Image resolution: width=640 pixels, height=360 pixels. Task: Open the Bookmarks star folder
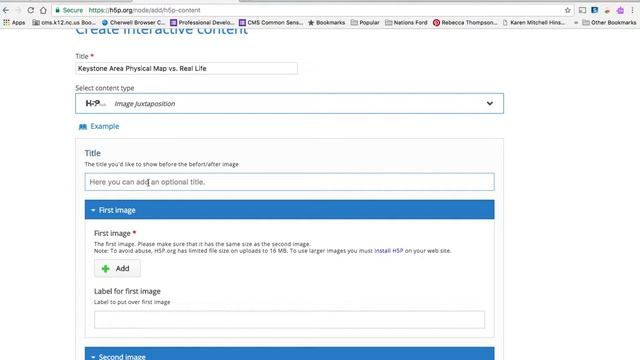pos(327,22)
